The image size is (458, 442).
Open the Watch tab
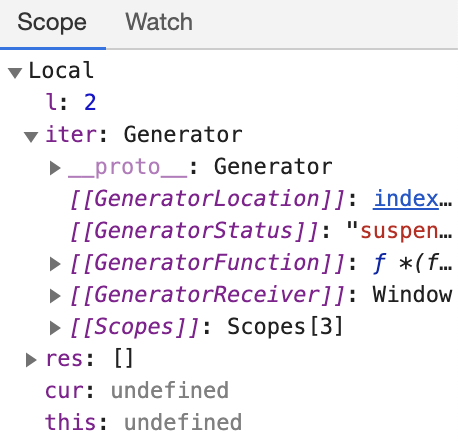click(159, 23)
